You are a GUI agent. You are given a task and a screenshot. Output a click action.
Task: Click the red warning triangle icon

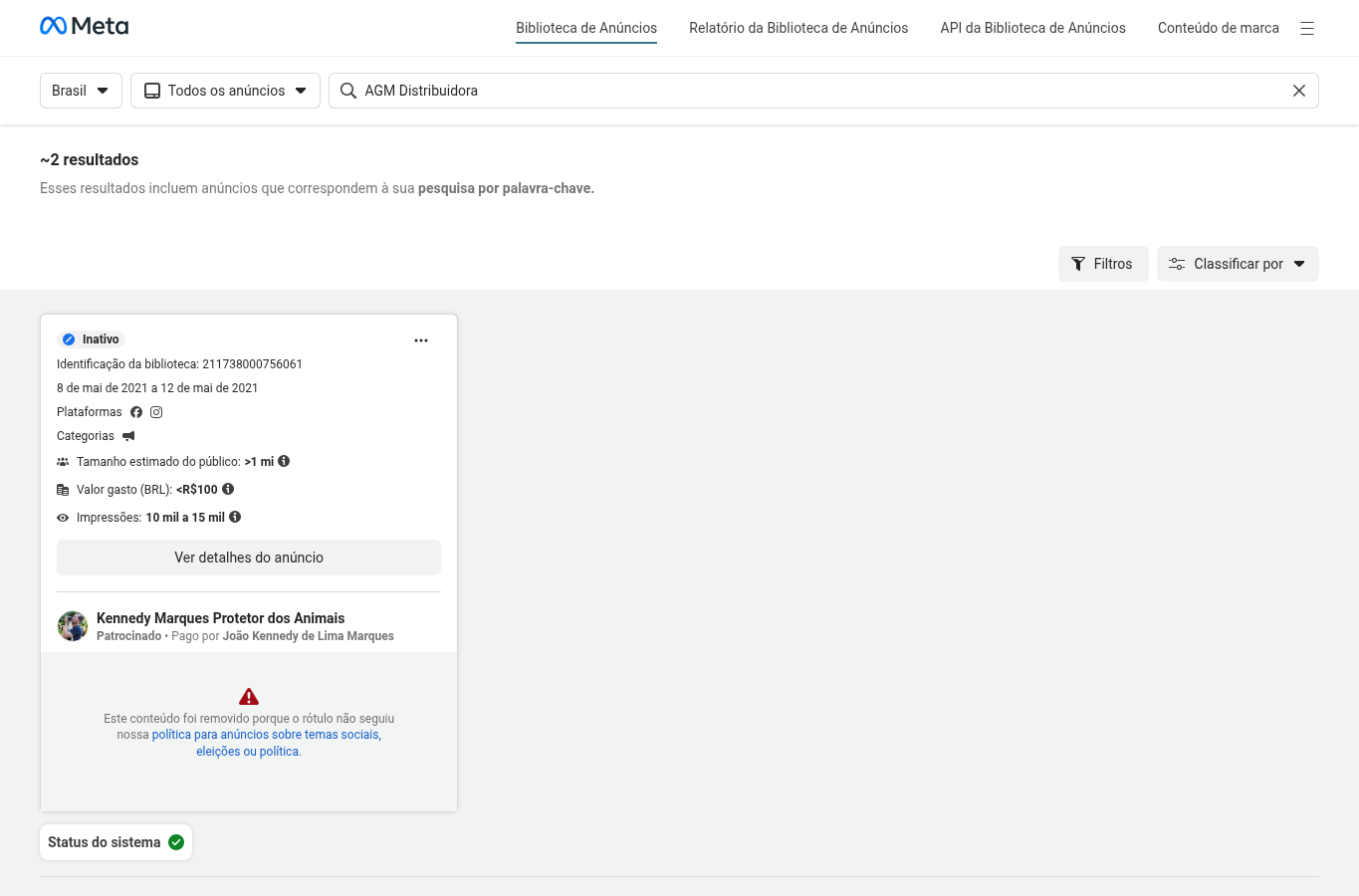[249, 697]
